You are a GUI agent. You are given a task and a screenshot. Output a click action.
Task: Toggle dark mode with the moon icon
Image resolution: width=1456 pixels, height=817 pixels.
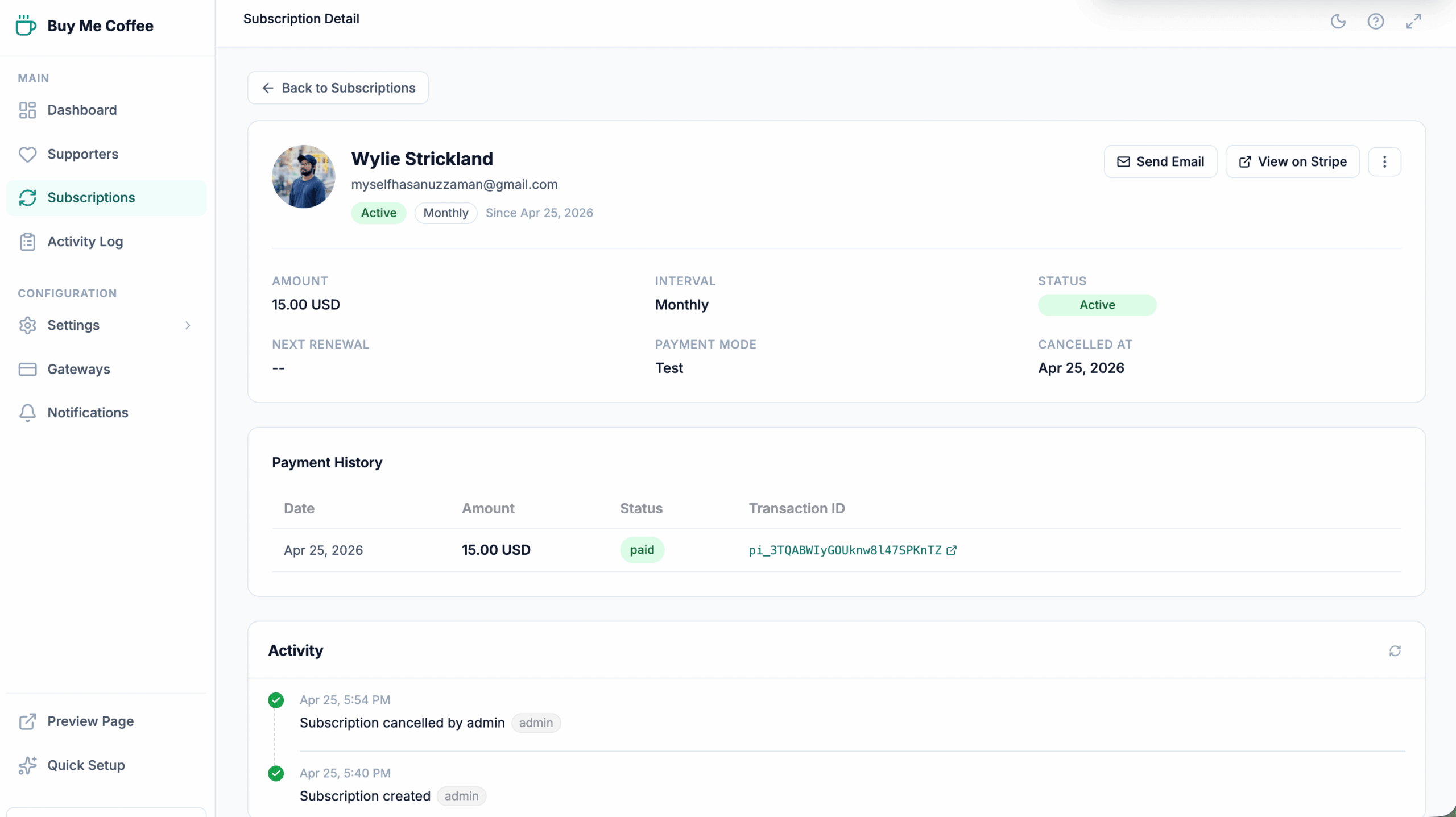pos(1338,22)
